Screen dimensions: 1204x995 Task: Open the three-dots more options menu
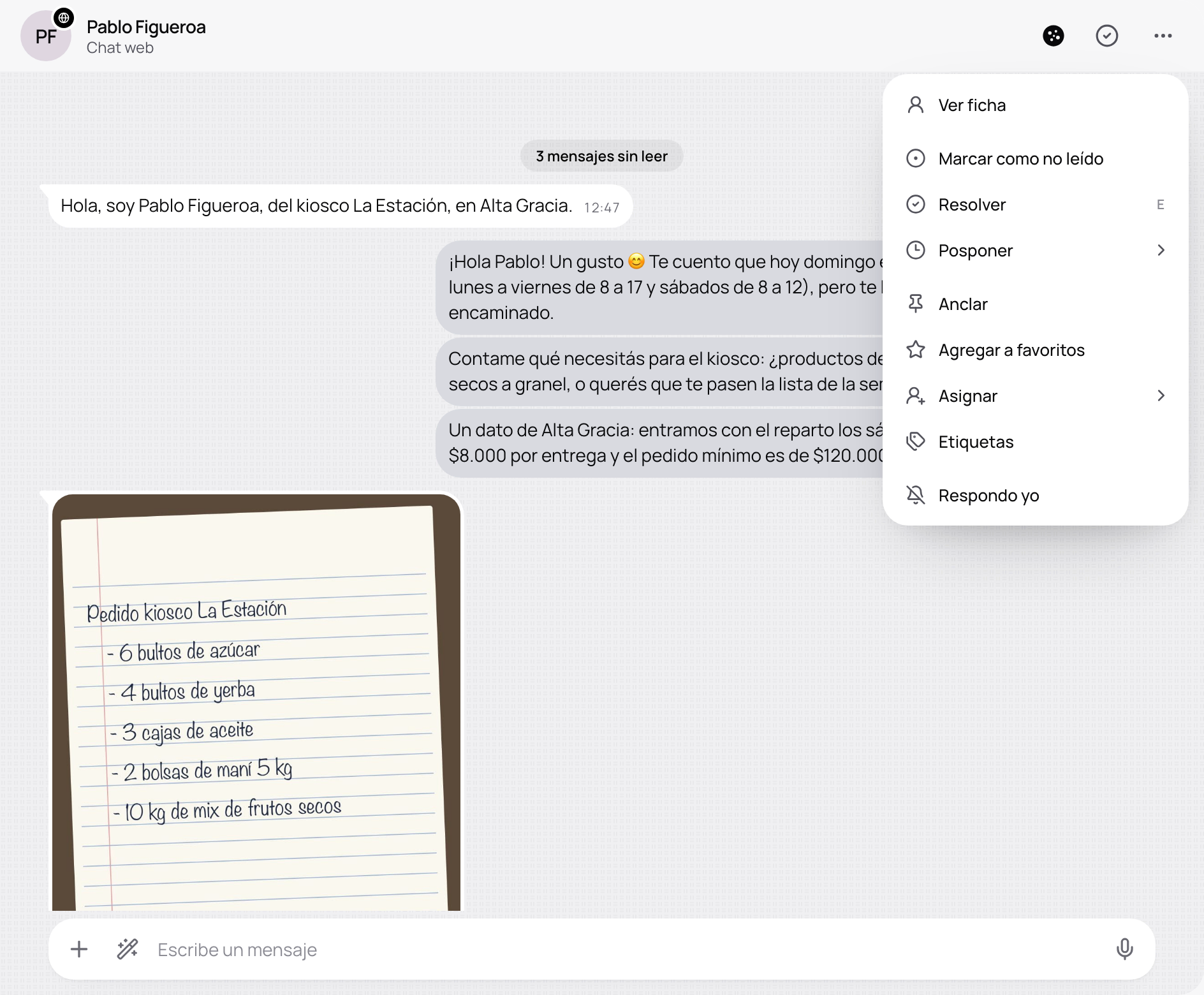[x=1163, y=36]
